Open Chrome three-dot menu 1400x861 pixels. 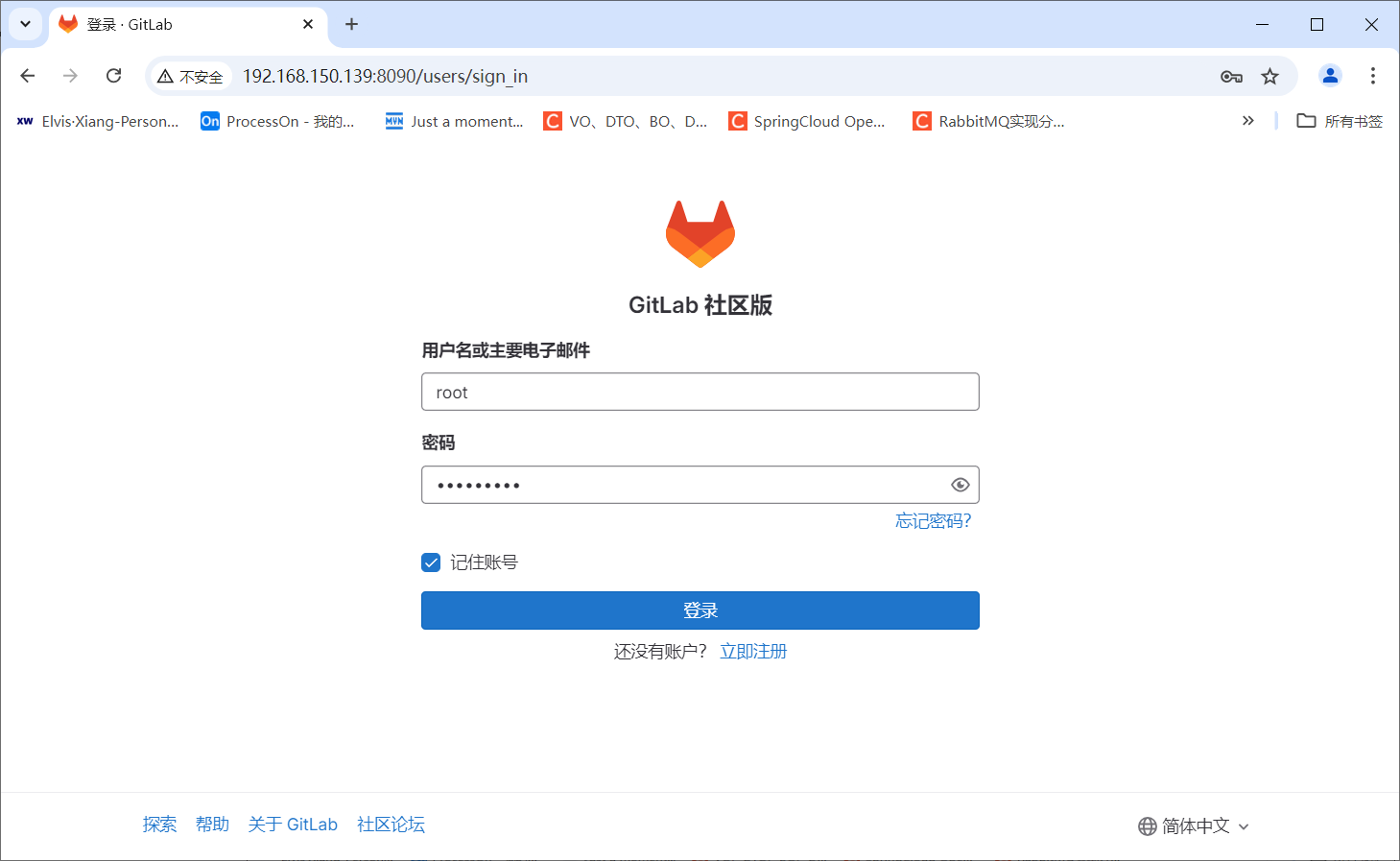coord(1373,76)
